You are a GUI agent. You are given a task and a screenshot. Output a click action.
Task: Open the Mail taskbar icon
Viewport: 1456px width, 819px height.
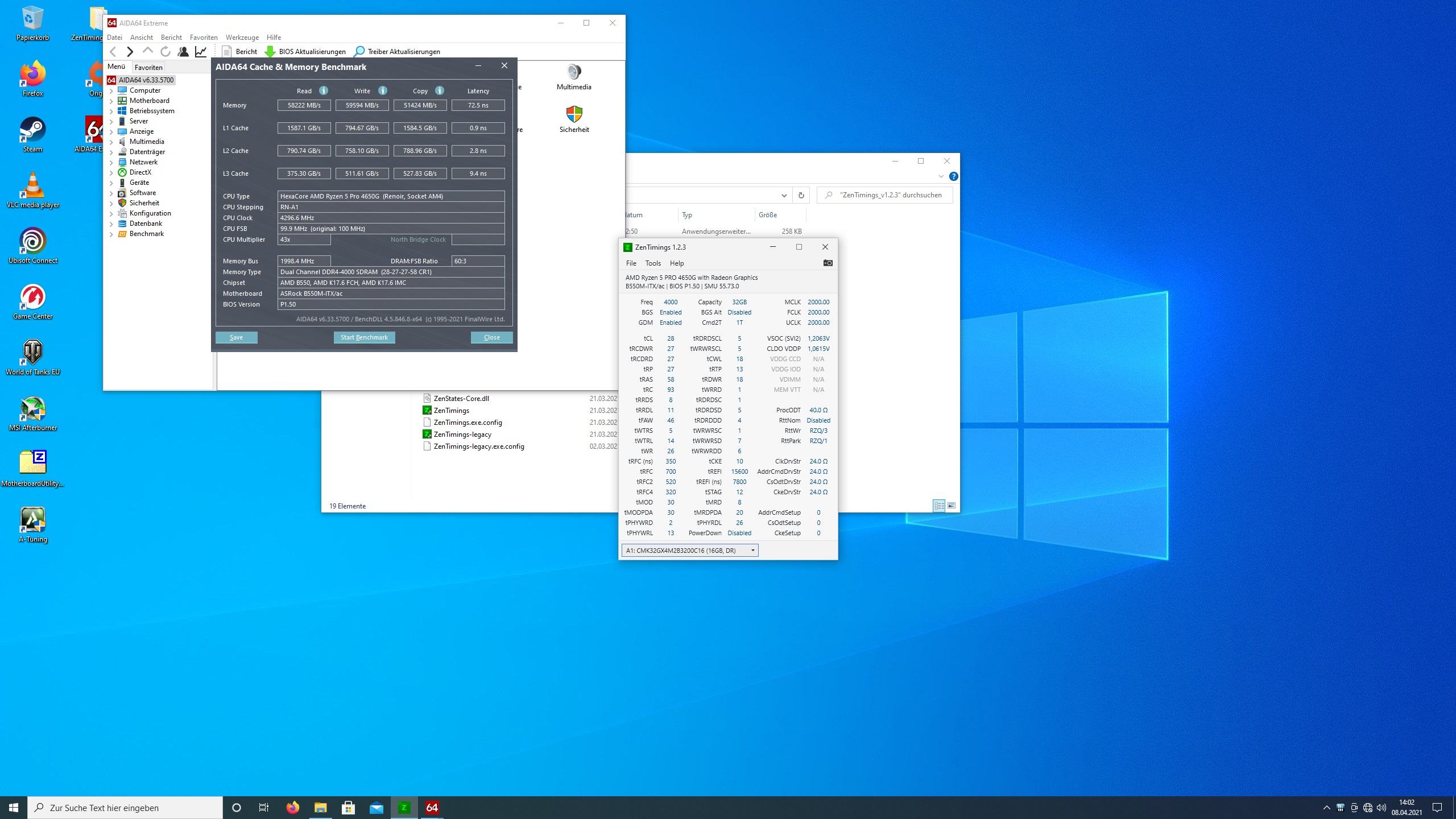point(377,808)
